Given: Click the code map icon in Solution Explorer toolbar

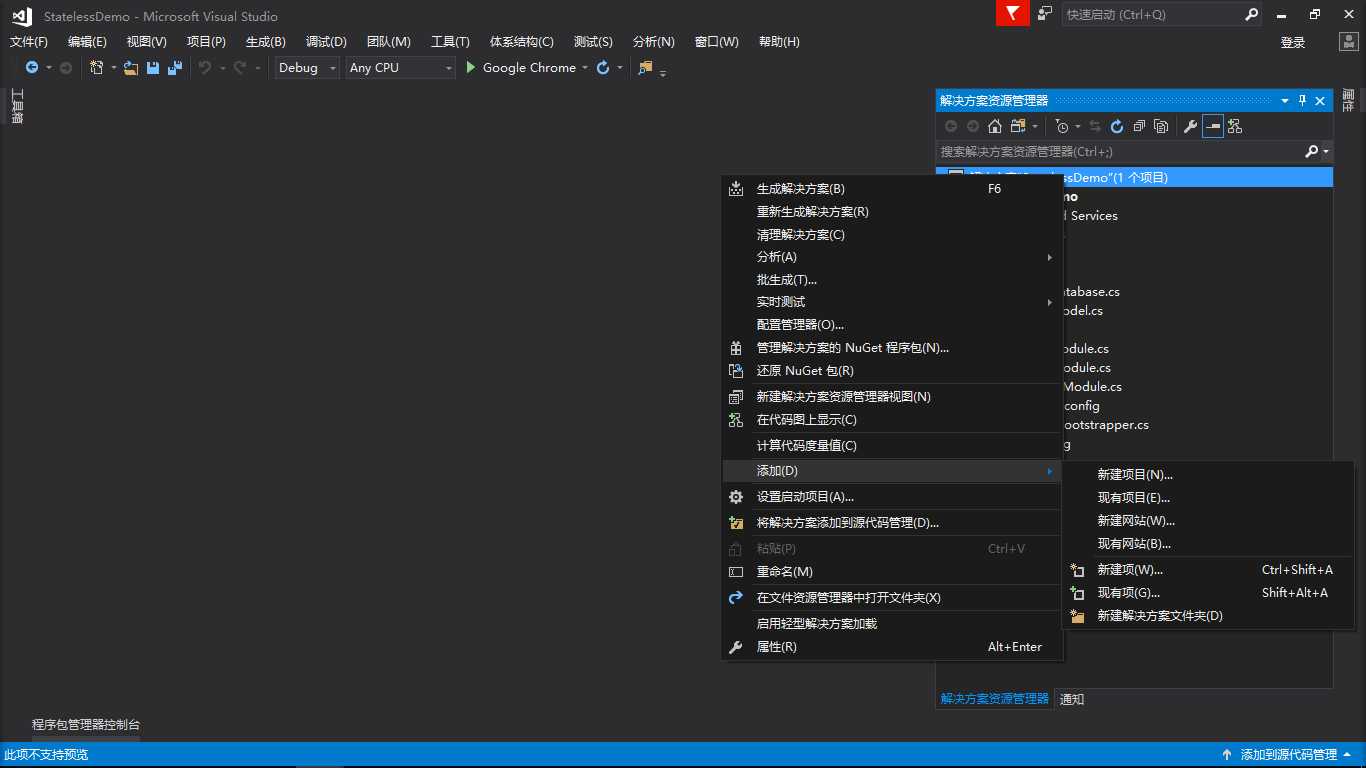Looking at the screenshot, I should pyautogui.click(x=1235, y=126).
